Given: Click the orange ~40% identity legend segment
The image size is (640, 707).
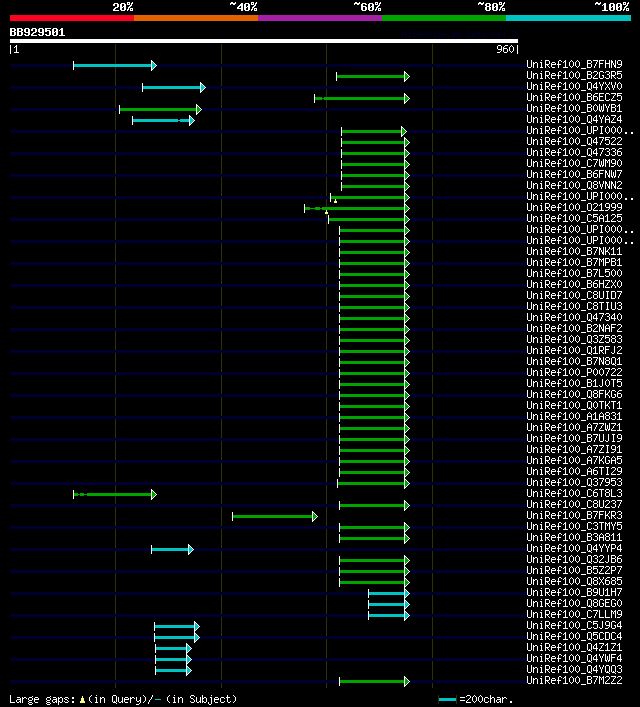Looking at the screenshot, I should (196, 18).
